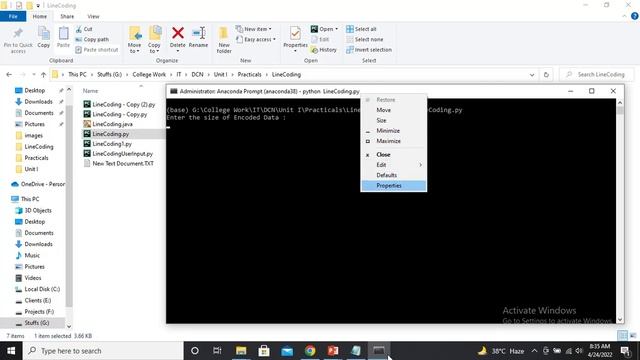Click the Windows Start button

coord(11,351)
